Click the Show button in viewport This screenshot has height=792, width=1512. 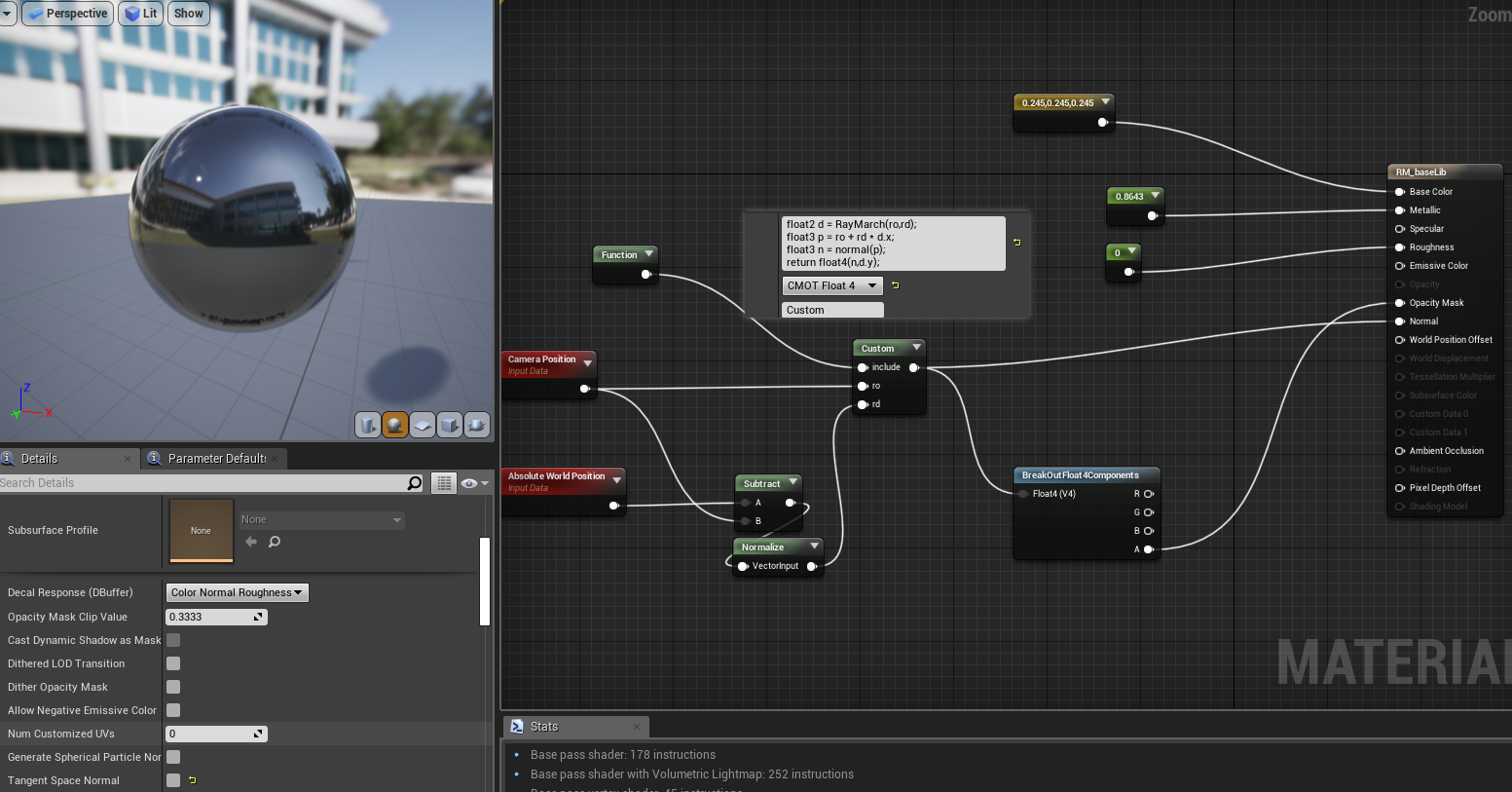click(x=188, y=13)
